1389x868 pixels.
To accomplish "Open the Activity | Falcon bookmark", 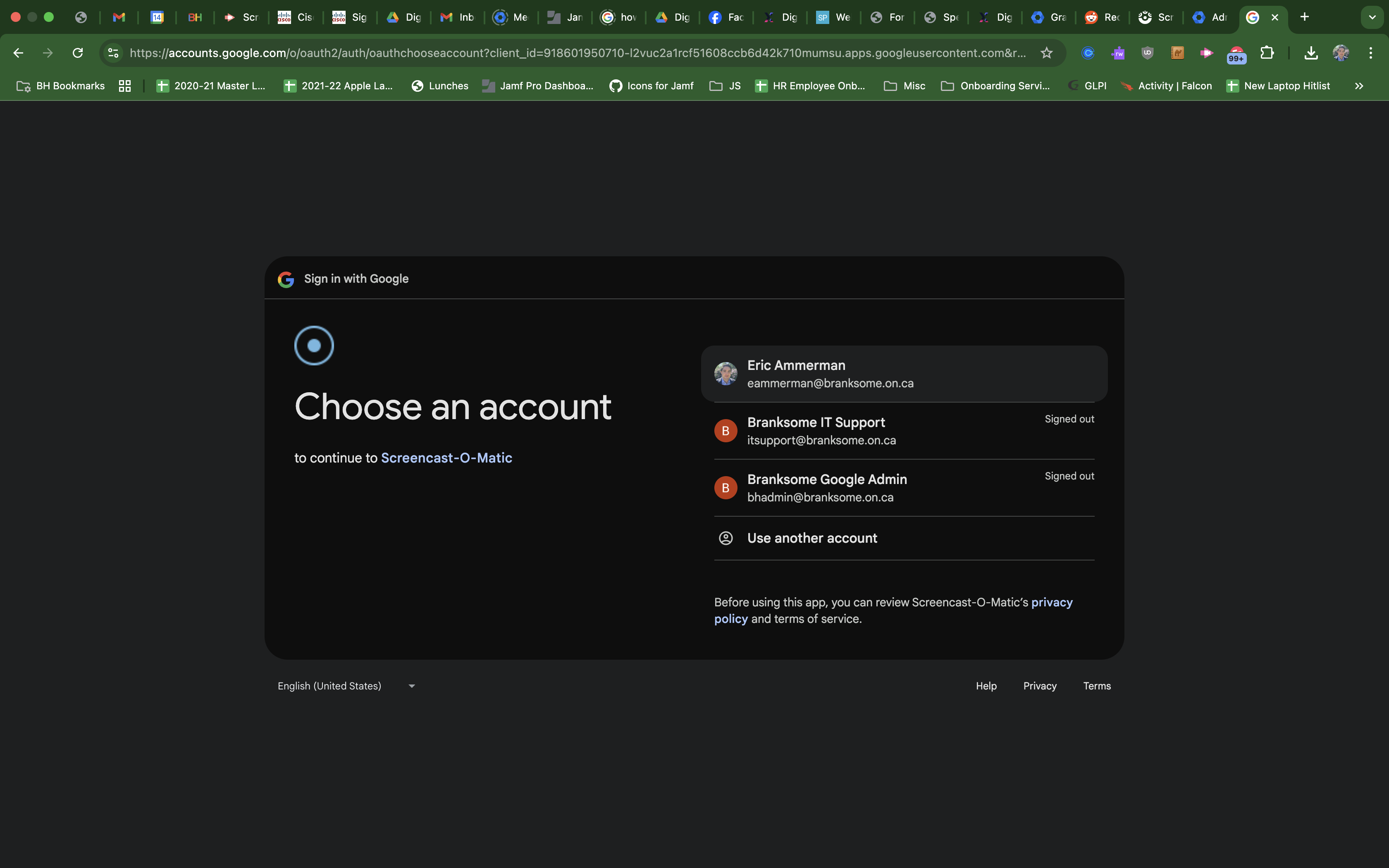I will point(1166,86).
